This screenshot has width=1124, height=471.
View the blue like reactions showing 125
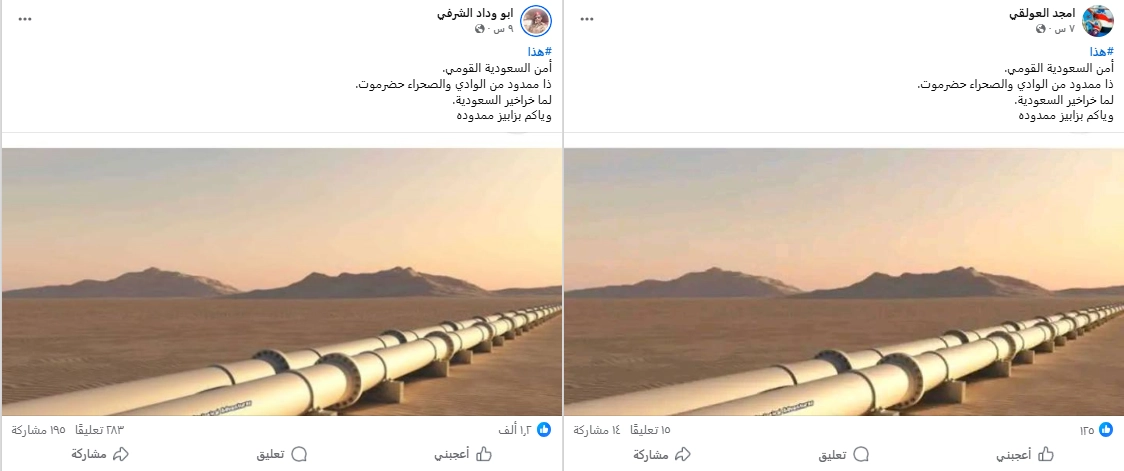(1106, 430)
